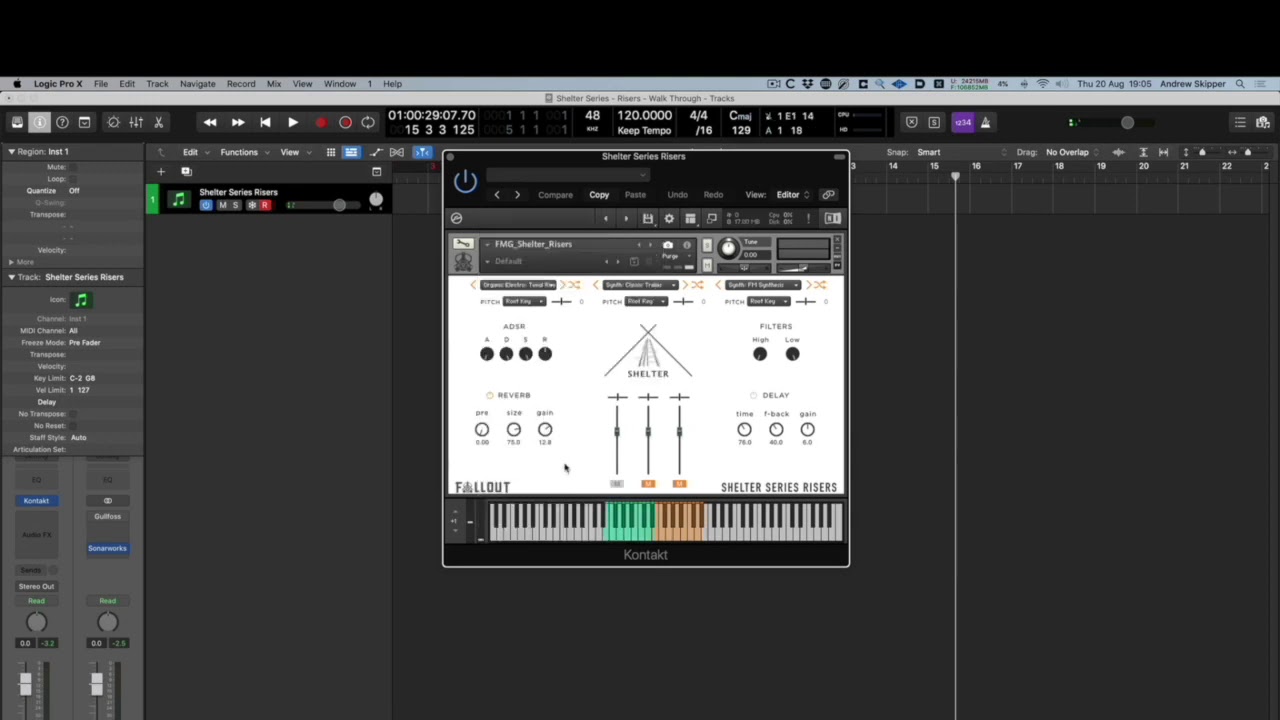The image size is (1280, 720).
Task: Click Copy in plugin header
Action: [599, 195]
